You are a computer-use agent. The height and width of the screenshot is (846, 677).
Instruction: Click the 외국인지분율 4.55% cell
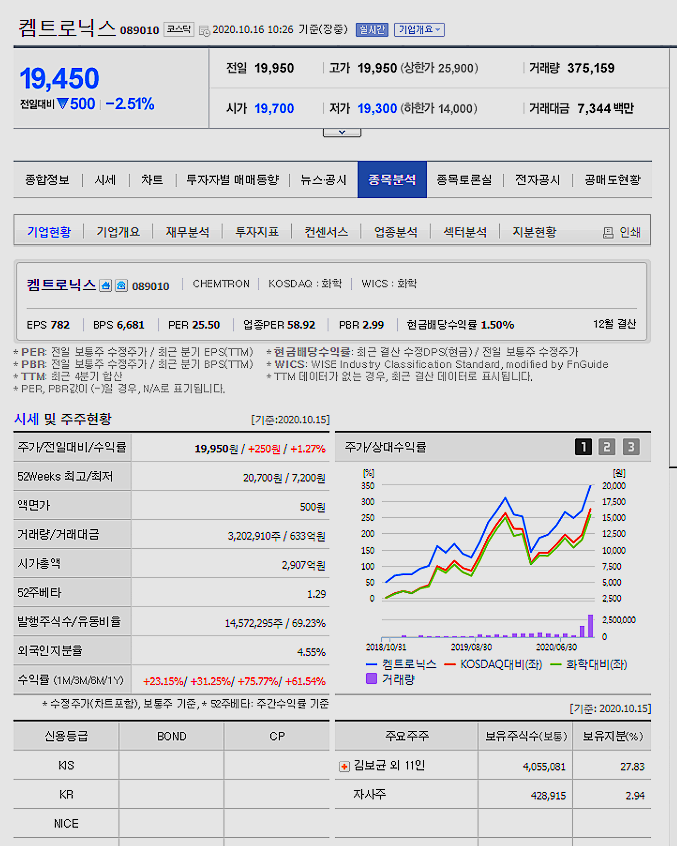[230, 652]
